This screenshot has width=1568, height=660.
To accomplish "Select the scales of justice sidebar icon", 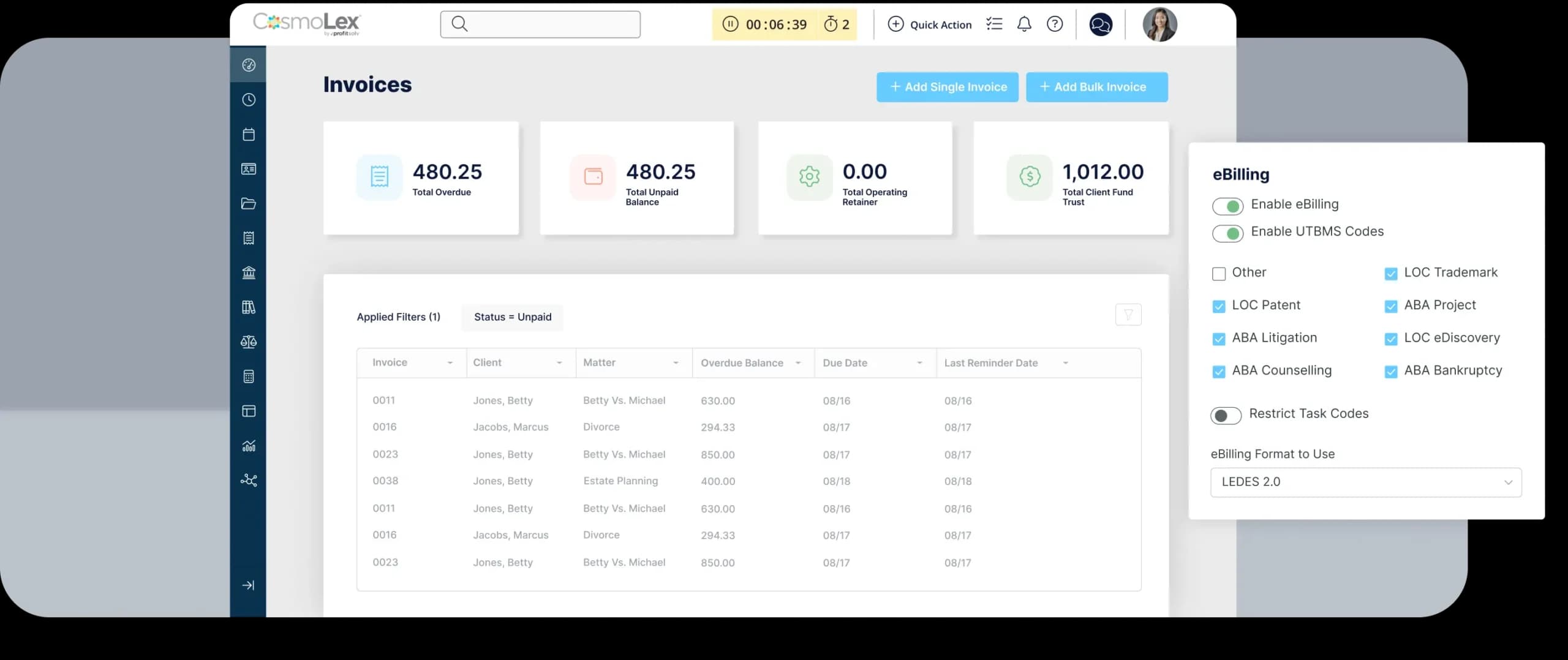I will pos(248,342).
